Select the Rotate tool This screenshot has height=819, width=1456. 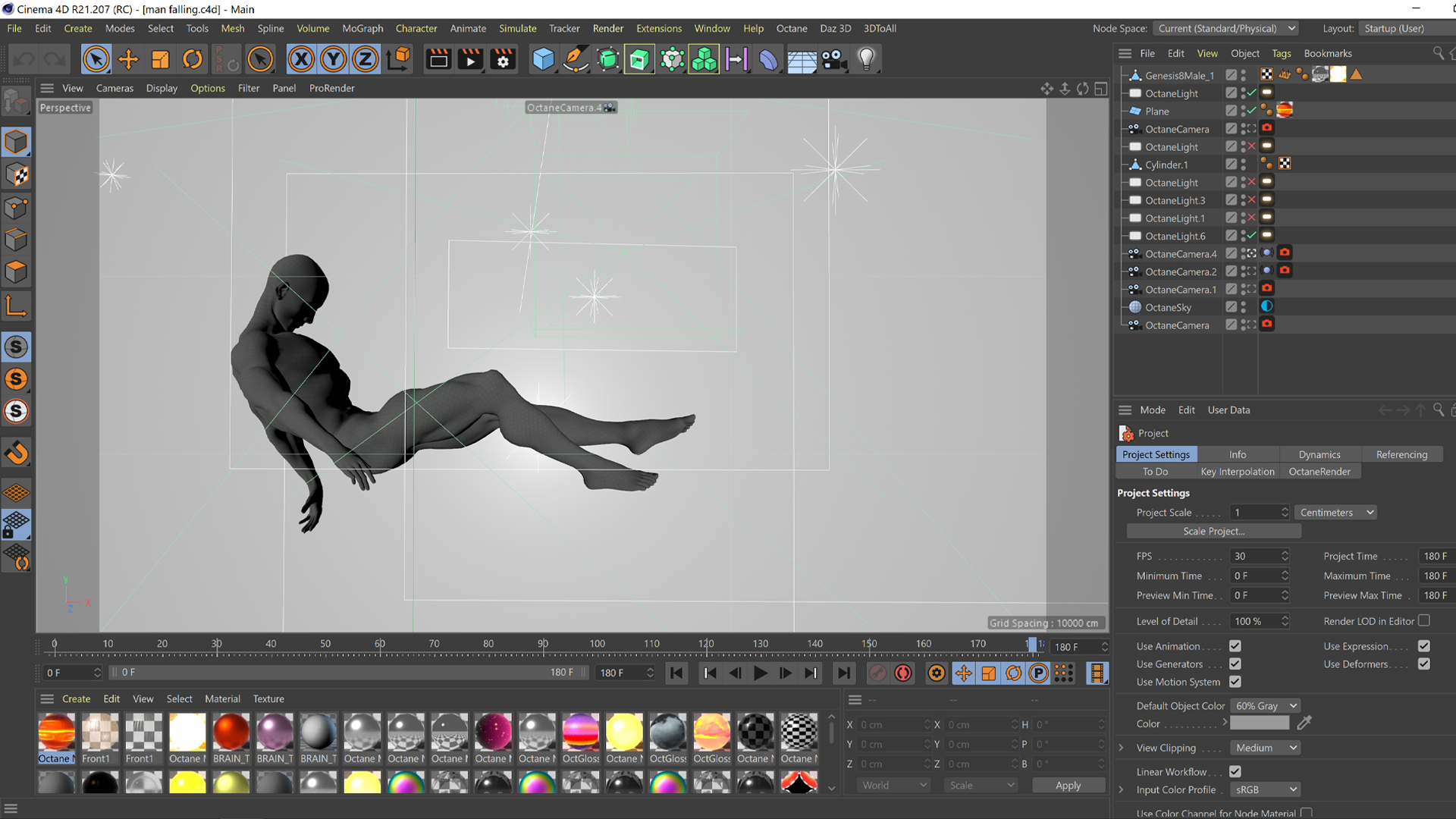pos(193,59)
